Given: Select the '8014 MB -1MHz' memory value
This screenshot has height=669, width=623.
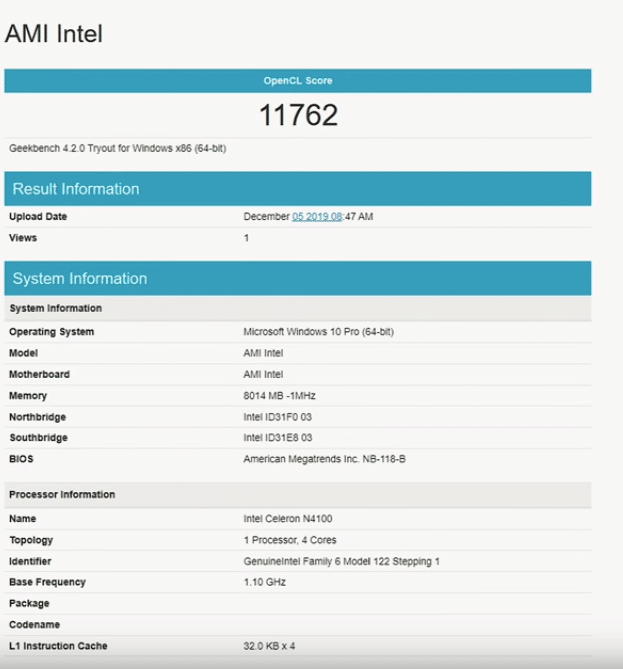Looking at the screenshot, I should coord(279,396).
